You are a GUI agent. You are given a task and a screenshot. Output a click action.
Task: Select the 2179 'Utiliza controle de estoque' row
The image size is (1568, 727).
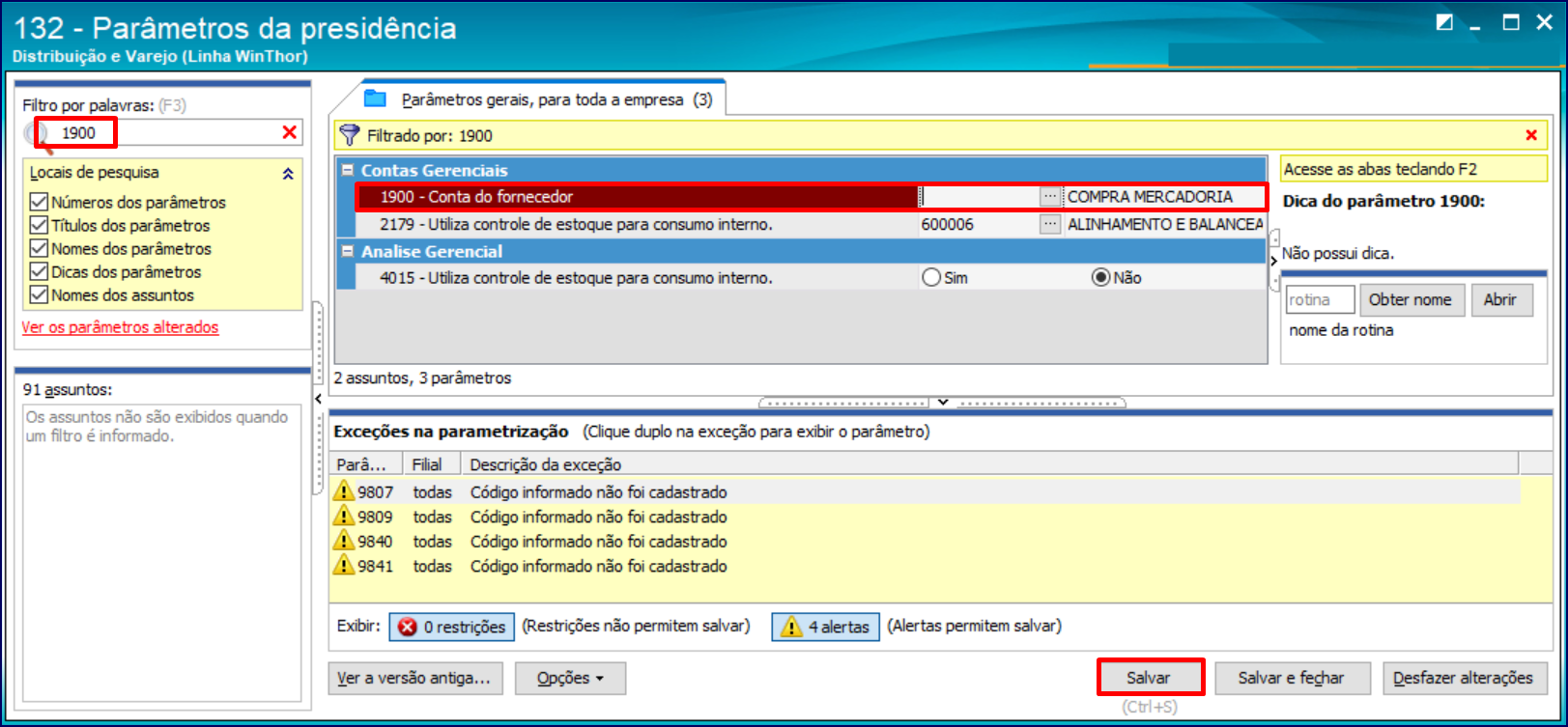pyautogui.click(x=802, y=224)
